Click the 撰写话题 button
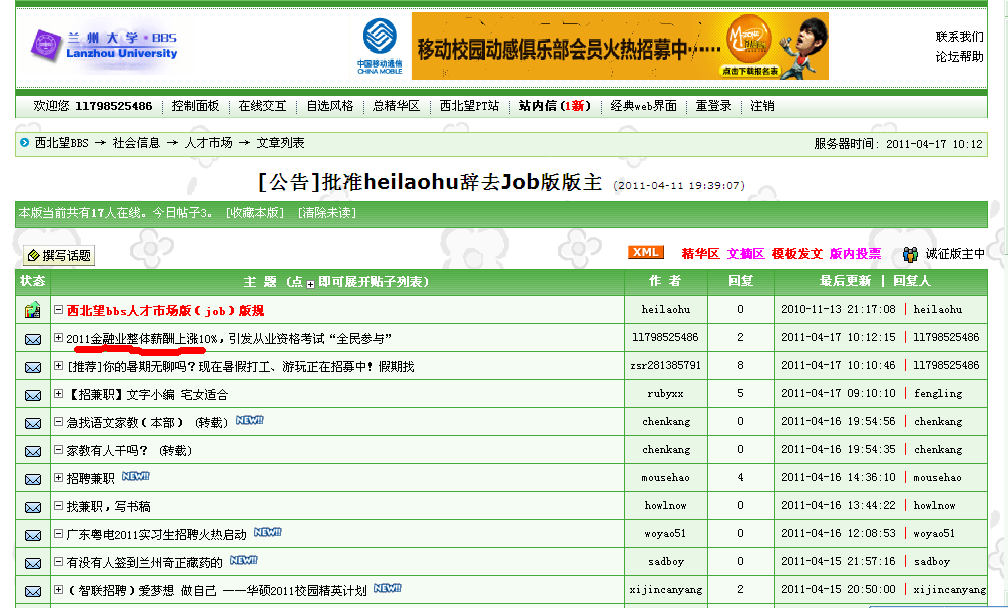The image size is (1008, 608). point(60,255)
